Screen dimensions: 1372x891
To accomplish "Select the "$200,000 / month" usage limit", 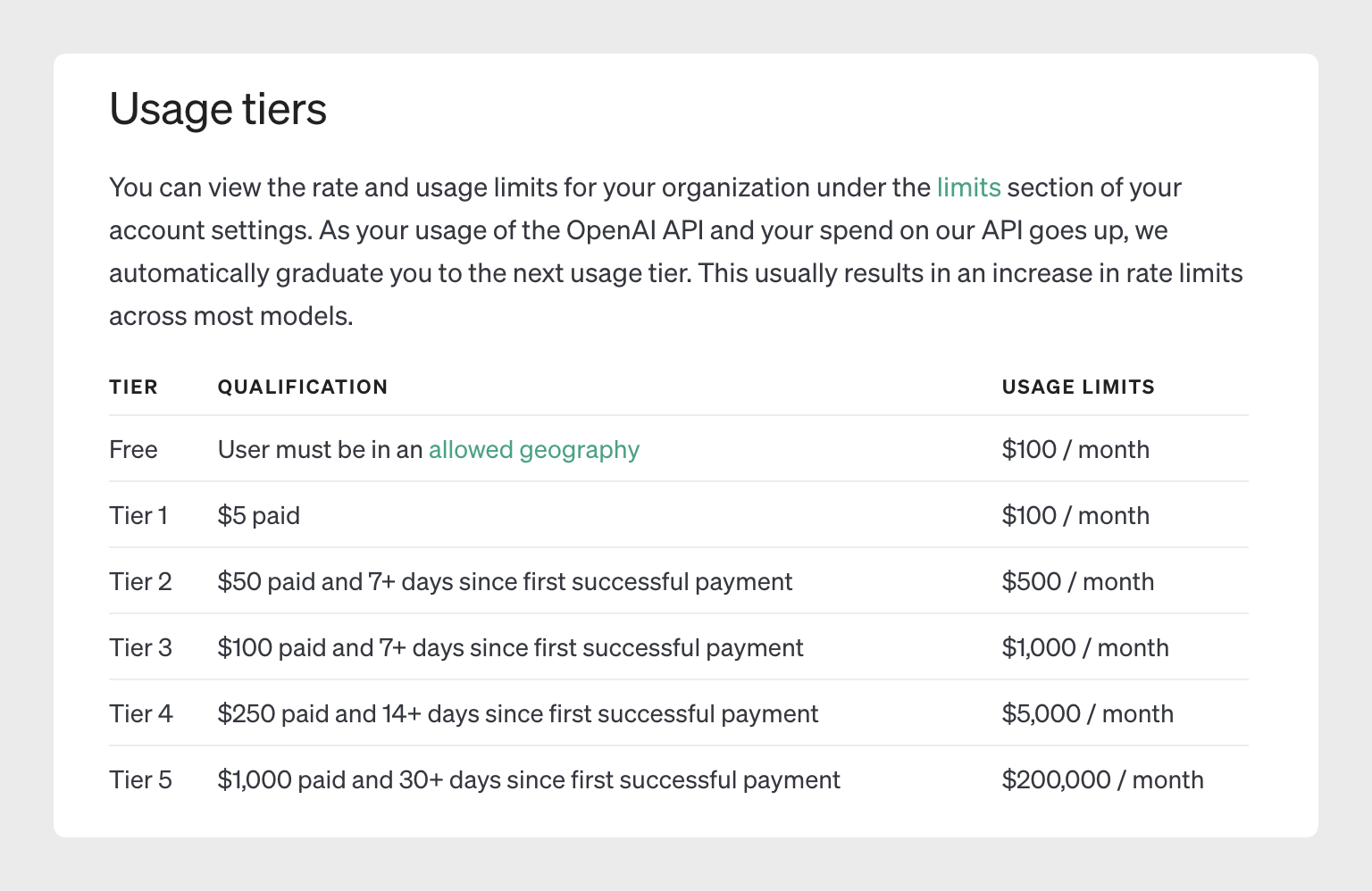I will point(1103,779).
